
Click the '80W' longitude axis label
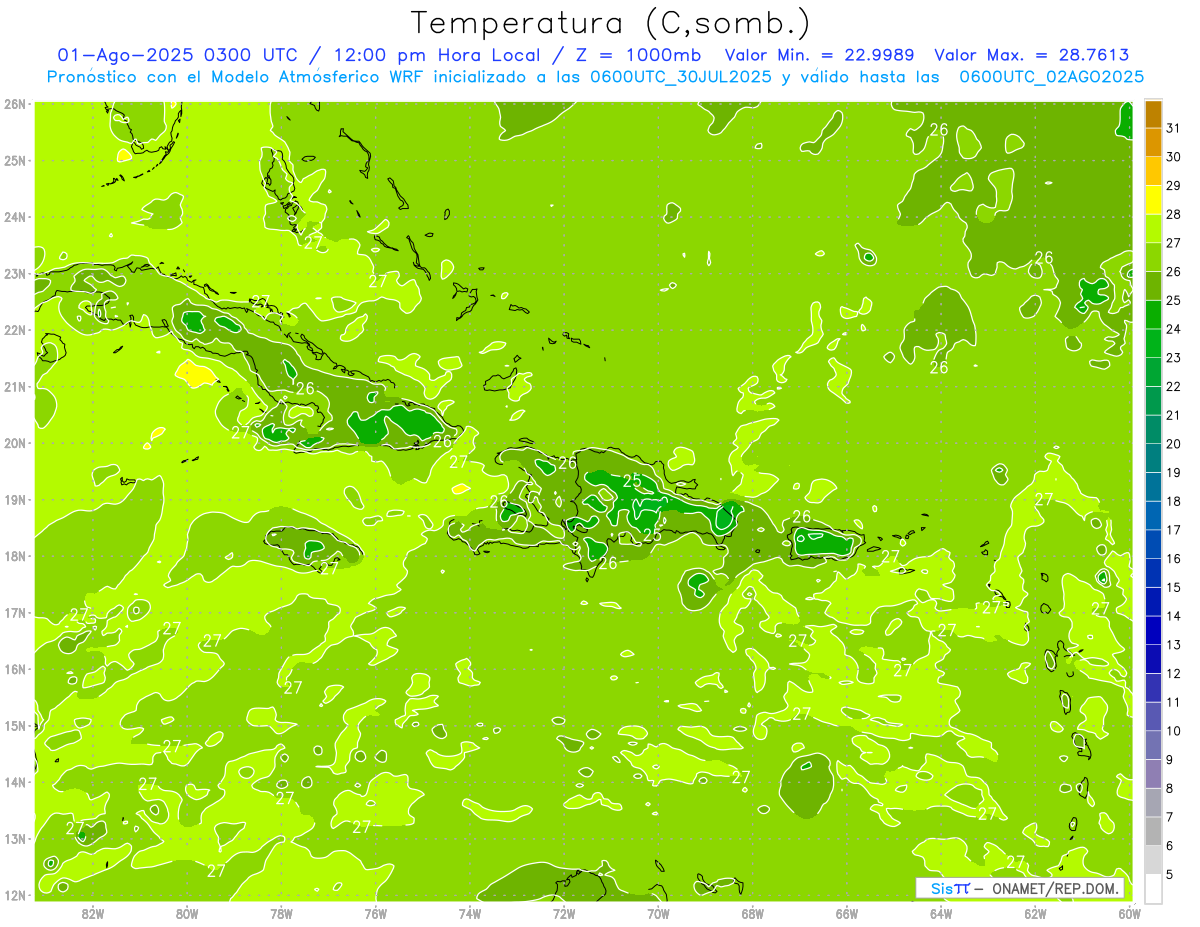(x=187, y=913)
